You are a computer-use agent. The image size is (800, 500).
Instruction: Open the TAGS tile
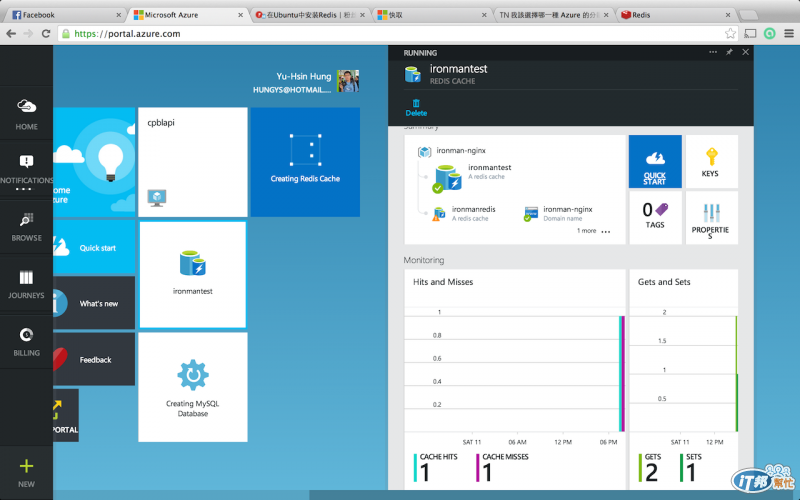(655, 217)
